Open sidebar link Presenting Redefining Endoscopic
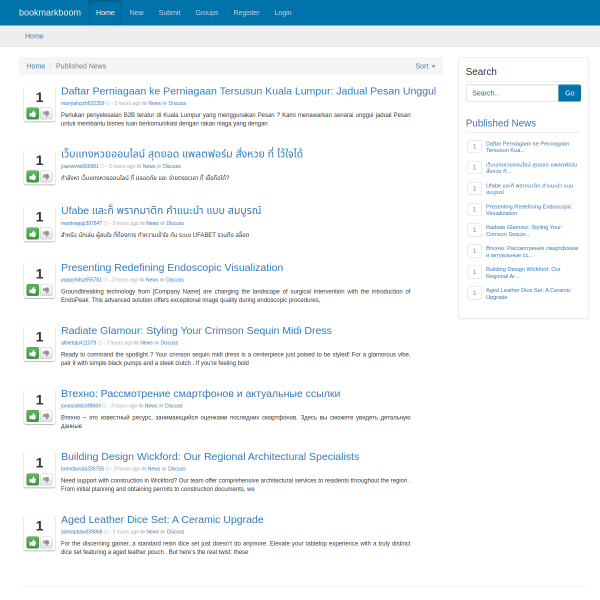Screen dimensions: 600x600 tap(528, 210)
